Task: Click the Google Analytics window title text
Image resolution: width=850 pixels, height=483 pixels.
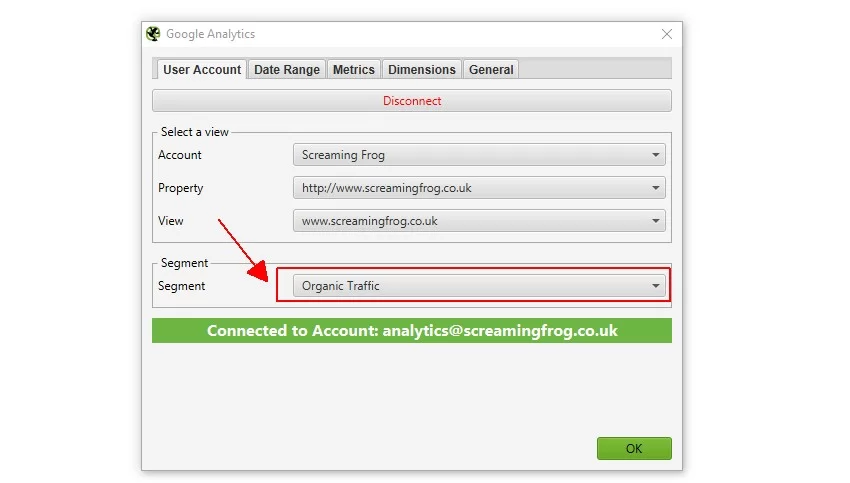Action: 210,34
